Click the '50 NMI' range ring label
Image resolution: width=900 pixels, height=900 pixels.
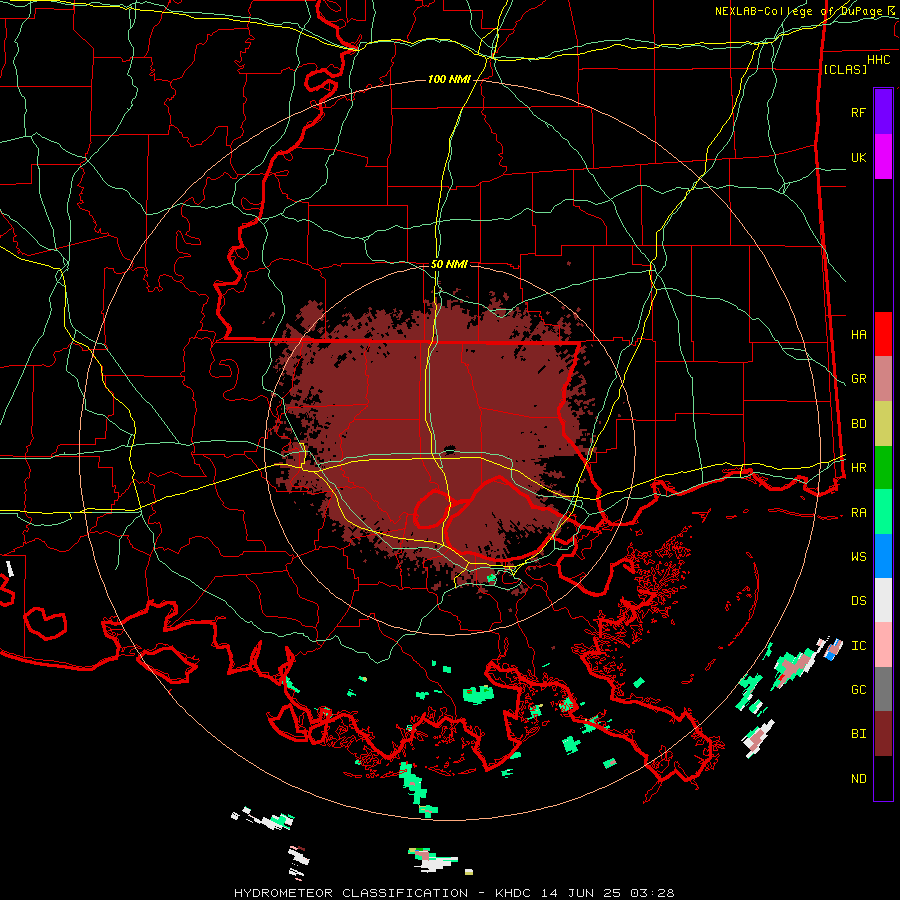449,264
